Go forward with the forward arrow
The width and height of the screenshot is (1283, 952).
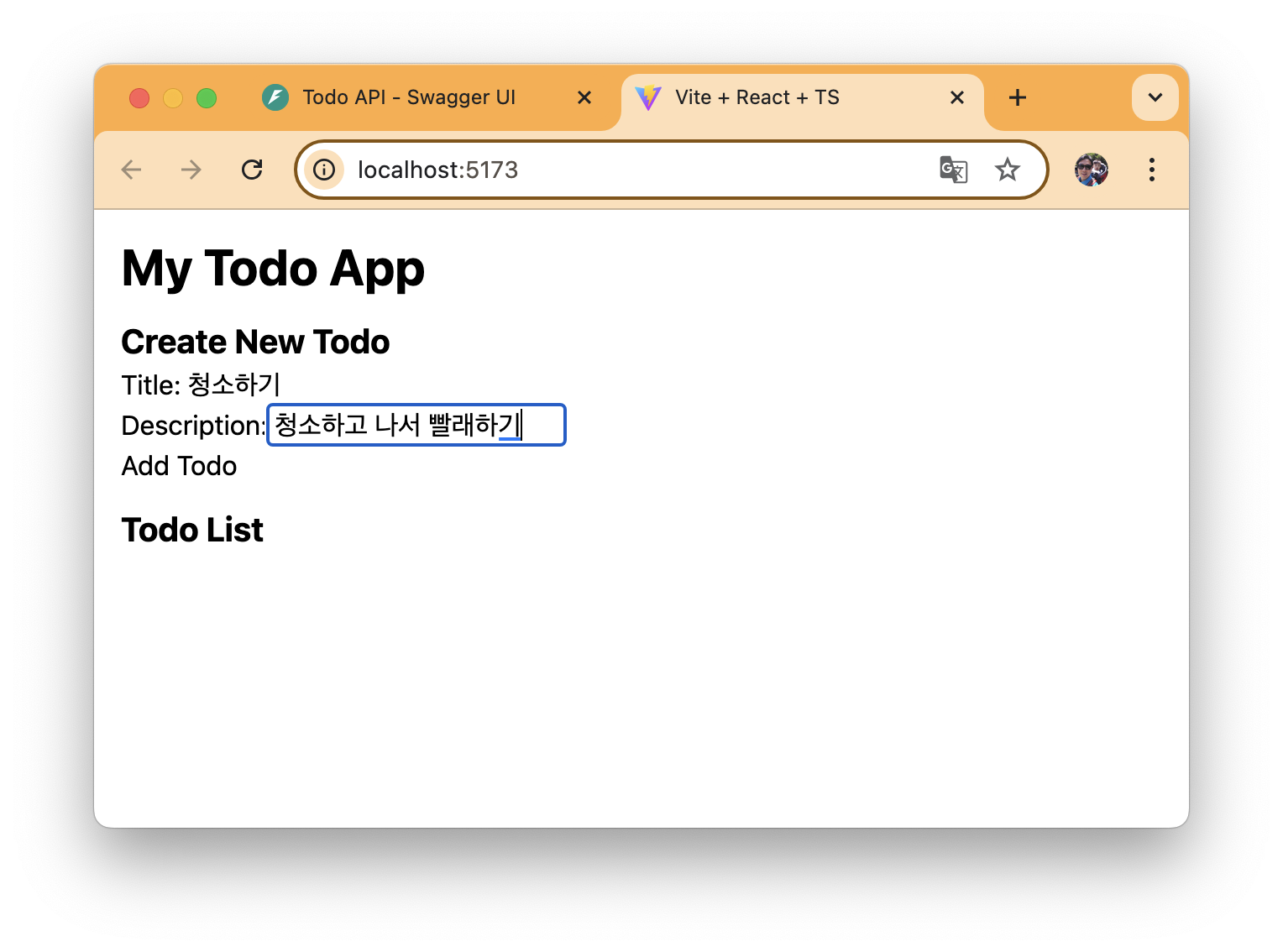(191, 170)
